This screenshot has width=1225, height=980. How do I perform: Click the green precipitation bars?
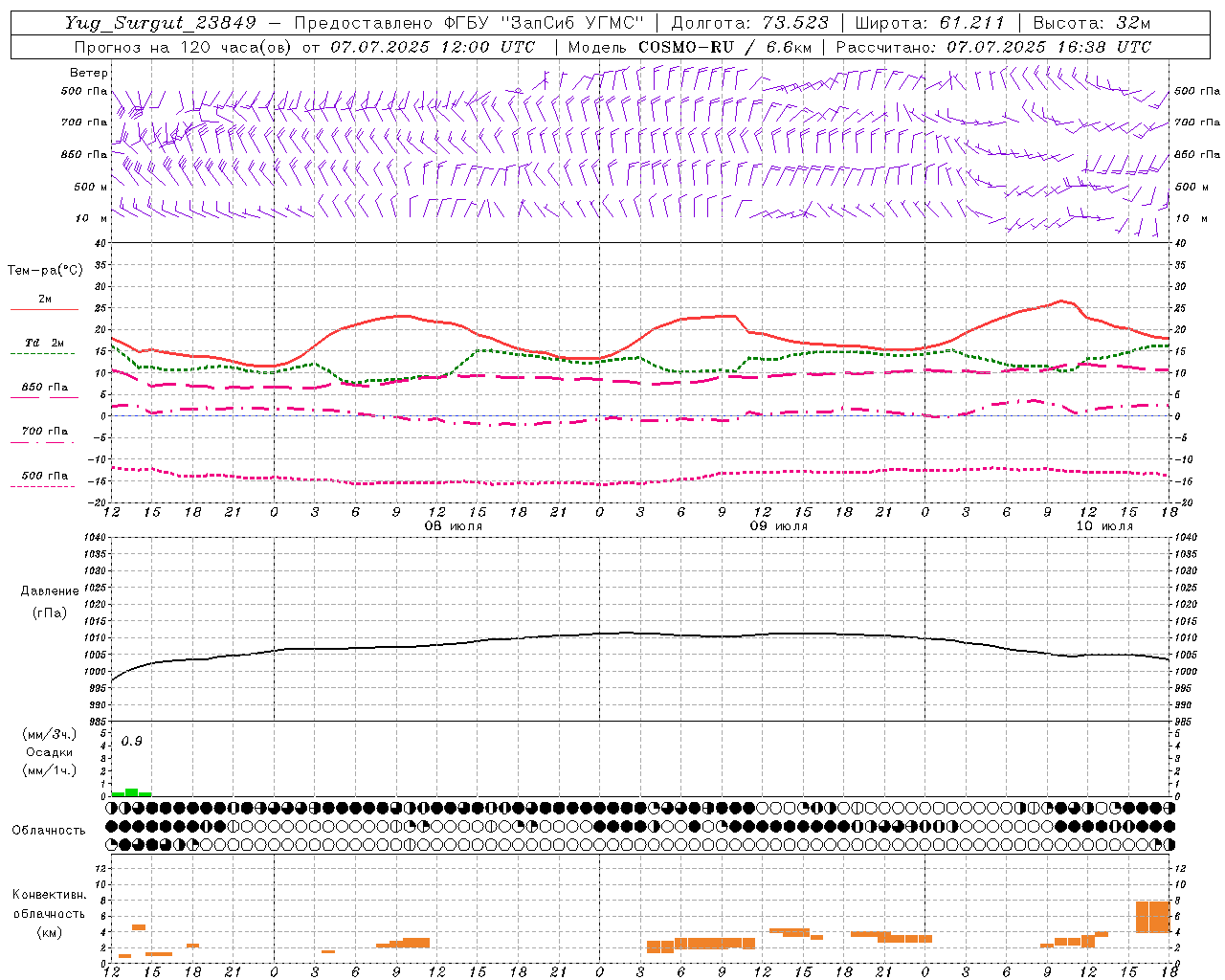[x=131, y=792]
